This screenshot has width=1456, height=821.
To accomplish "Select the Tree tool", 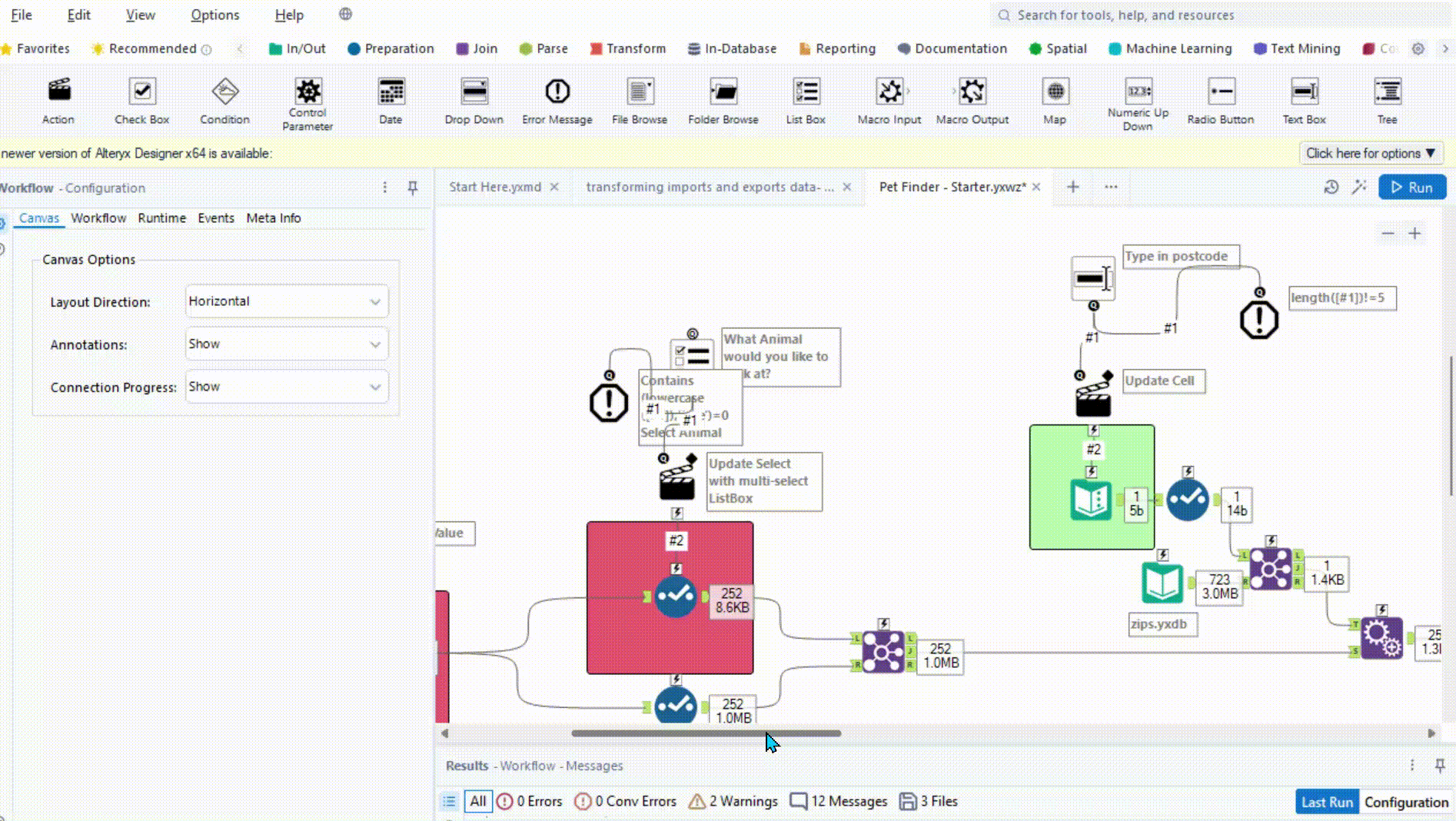I will [1388, 91].
